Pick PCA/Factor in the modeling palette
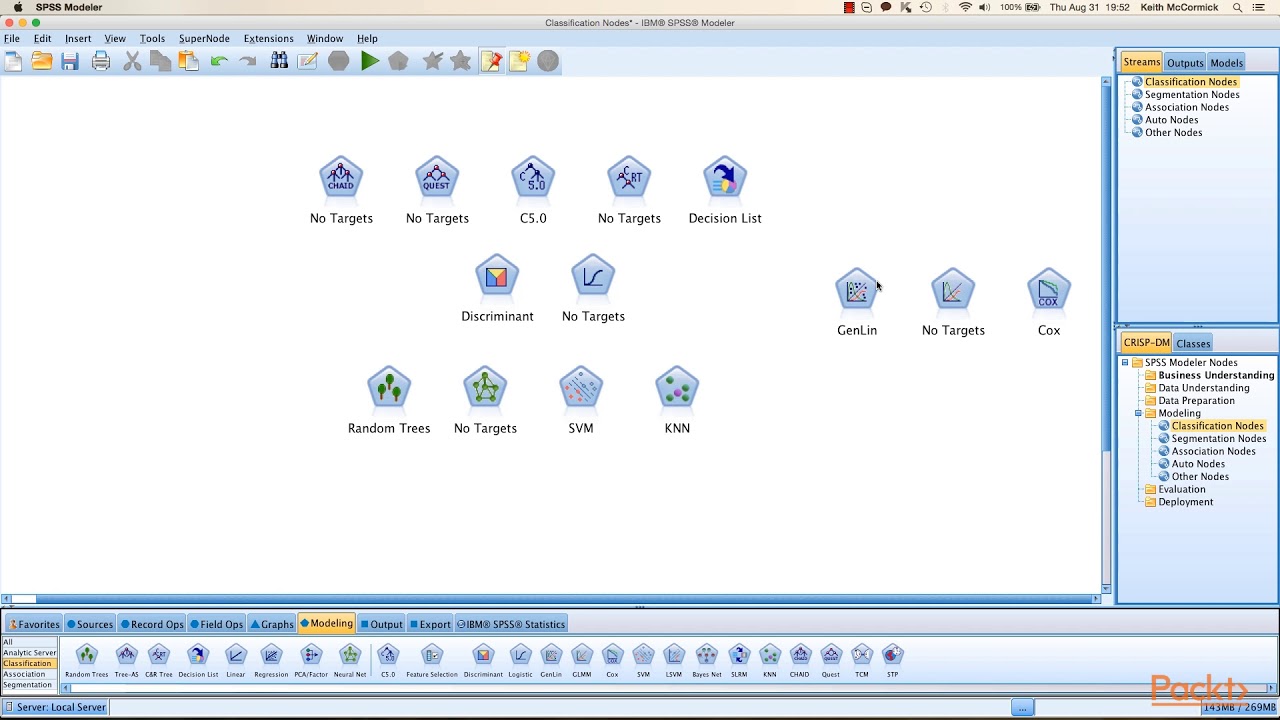 coord(311,661)
